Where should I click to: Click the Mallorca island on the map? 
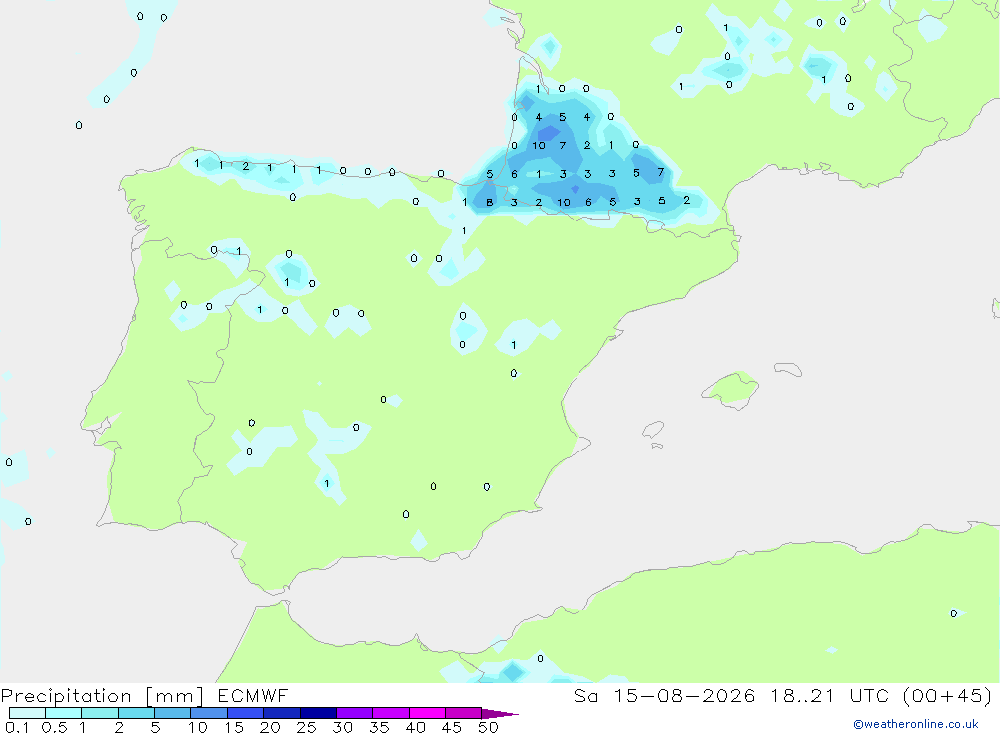(731, 389)
